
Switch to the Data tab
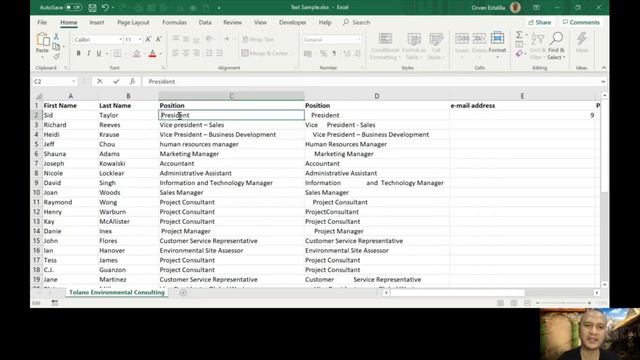pos(205,22)
